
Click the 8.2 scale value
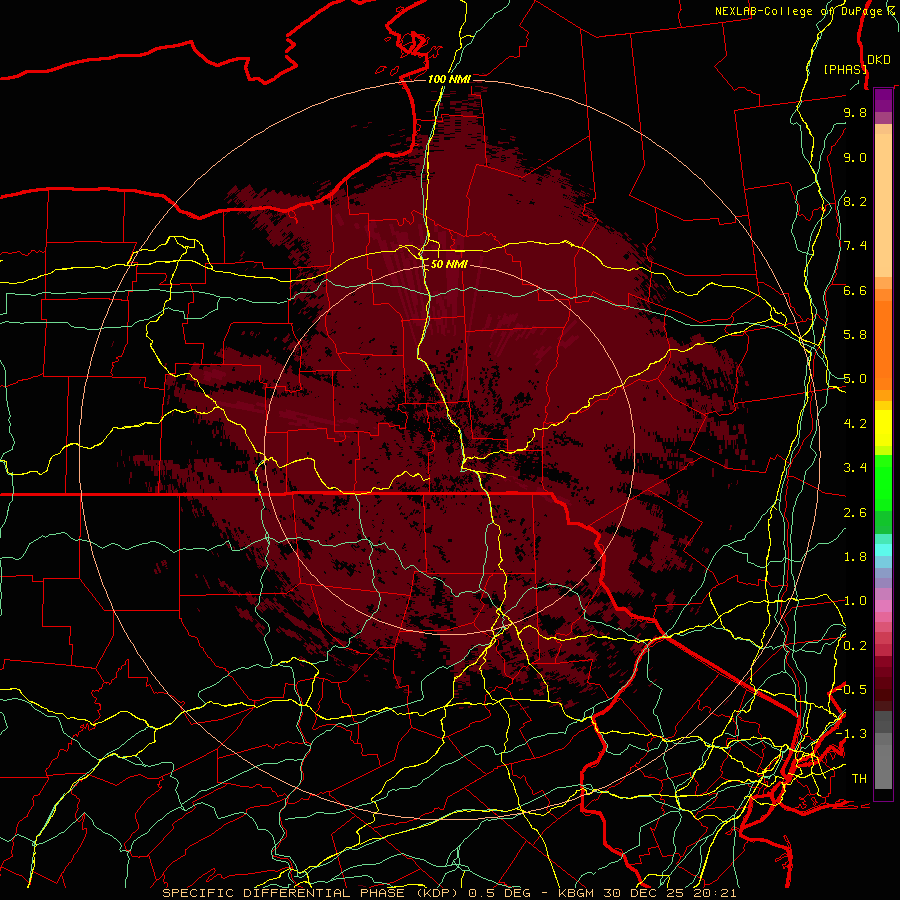tap(855, 202)
